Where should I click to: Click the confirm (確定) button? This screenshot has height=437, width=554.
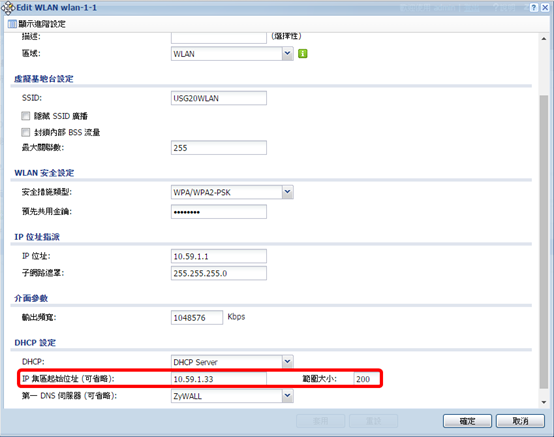467,421
